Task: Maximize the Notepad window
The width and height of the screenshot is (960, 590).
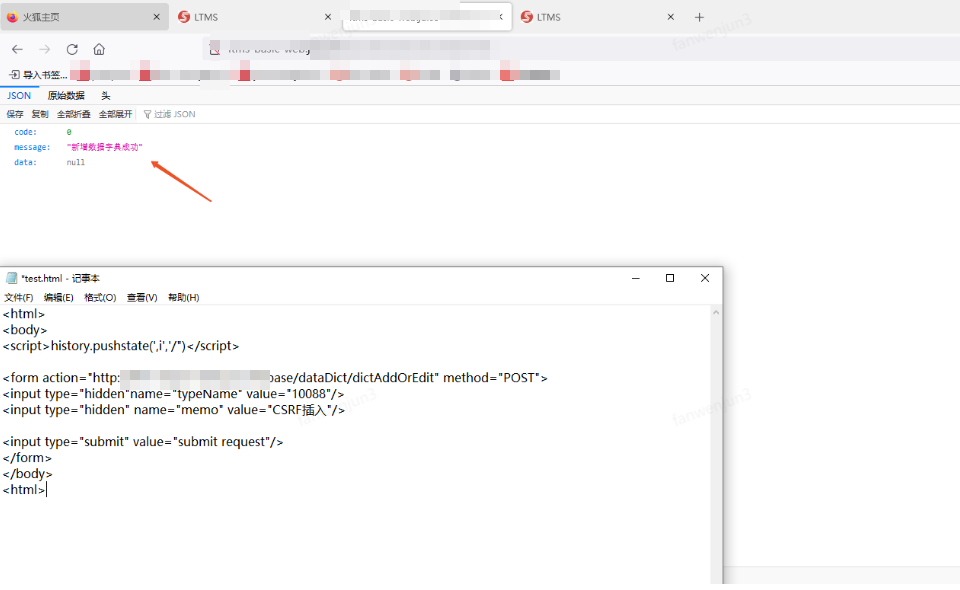Action: tap(670, 278)
